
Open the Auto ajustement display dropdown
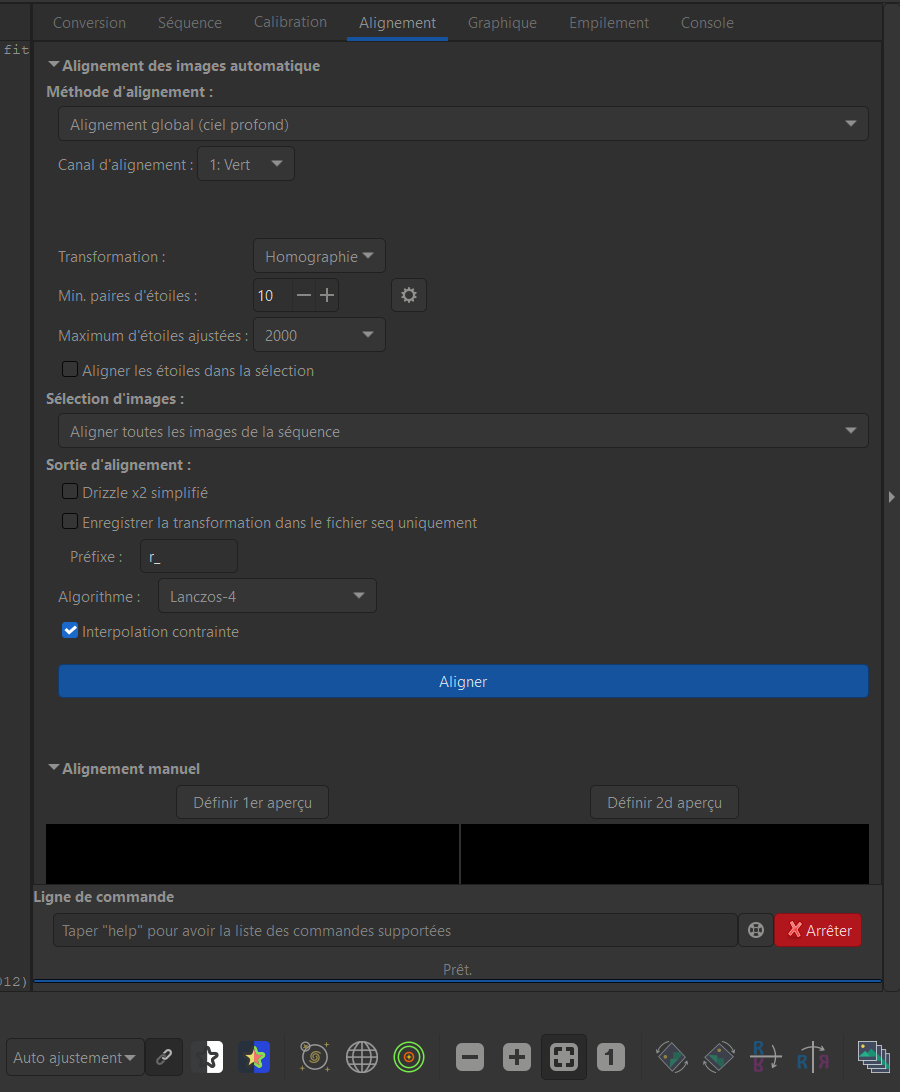point(75,1057)
